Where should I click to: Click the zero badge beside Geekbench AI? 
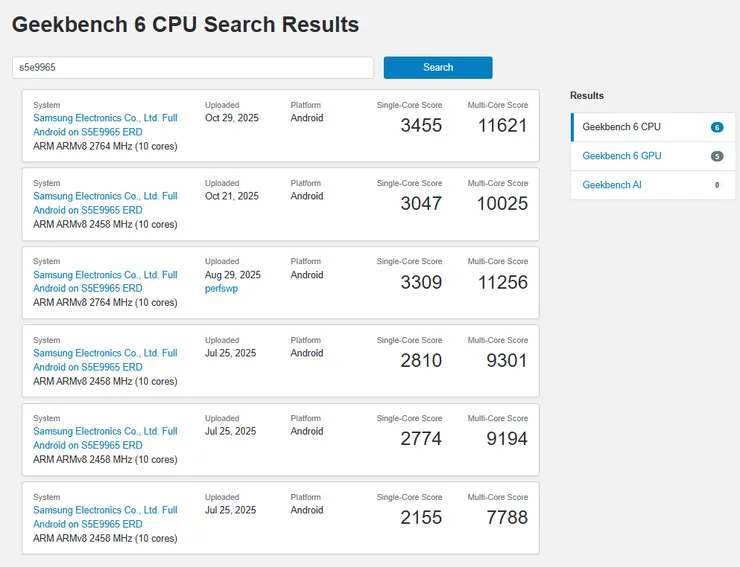(x=717, y=185)
